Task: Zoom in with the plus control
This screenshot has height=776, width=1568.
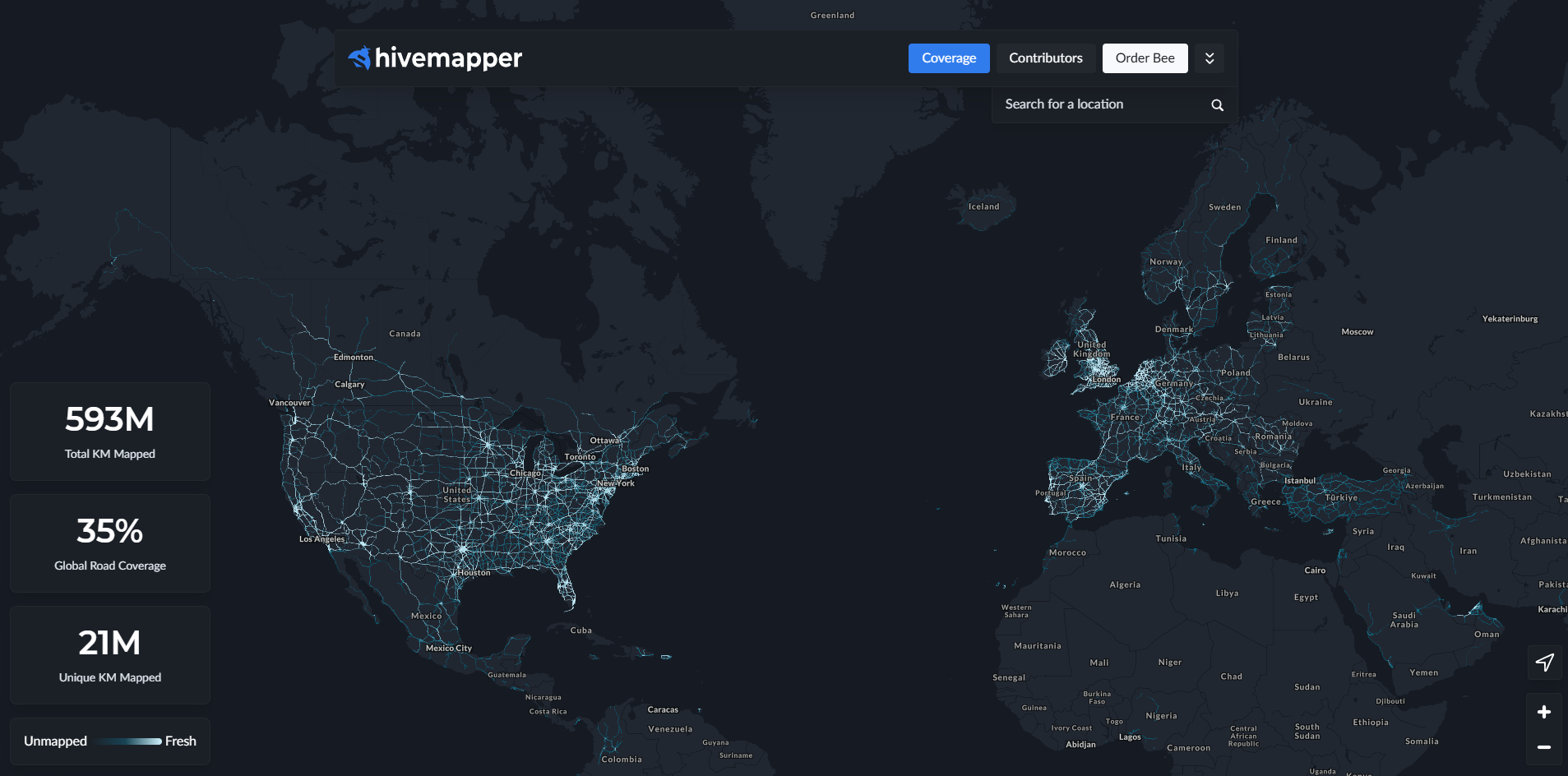Action: [1544, 712]
